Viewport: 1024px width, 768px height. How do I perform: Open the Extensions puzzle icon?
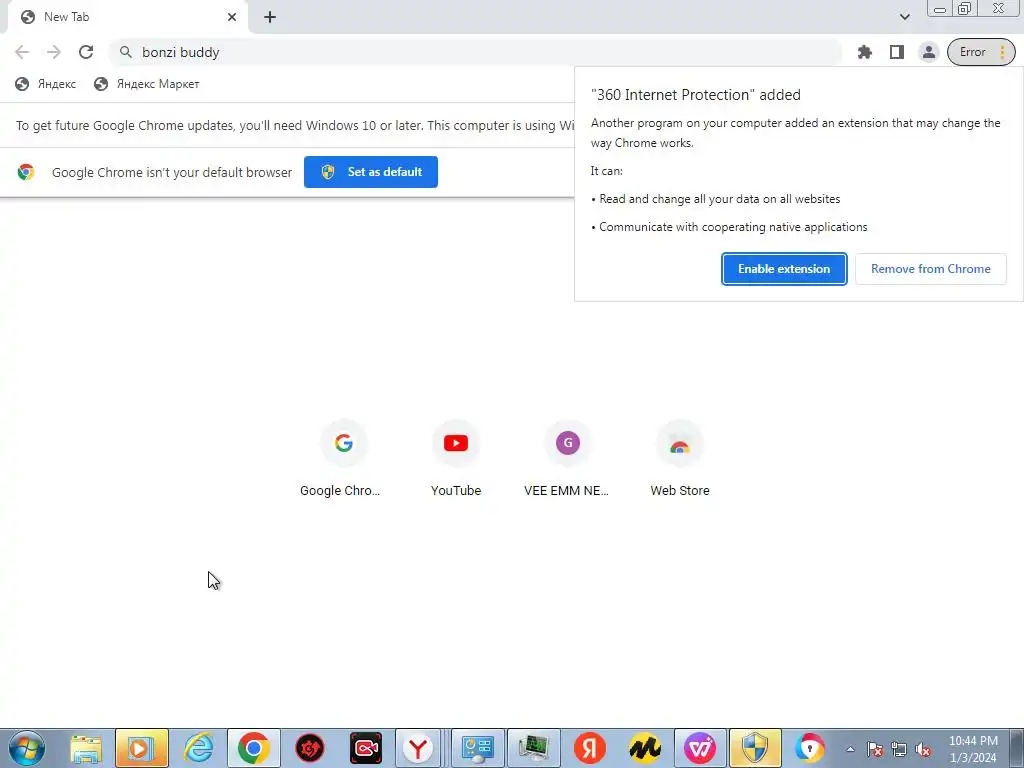(865, 52)
